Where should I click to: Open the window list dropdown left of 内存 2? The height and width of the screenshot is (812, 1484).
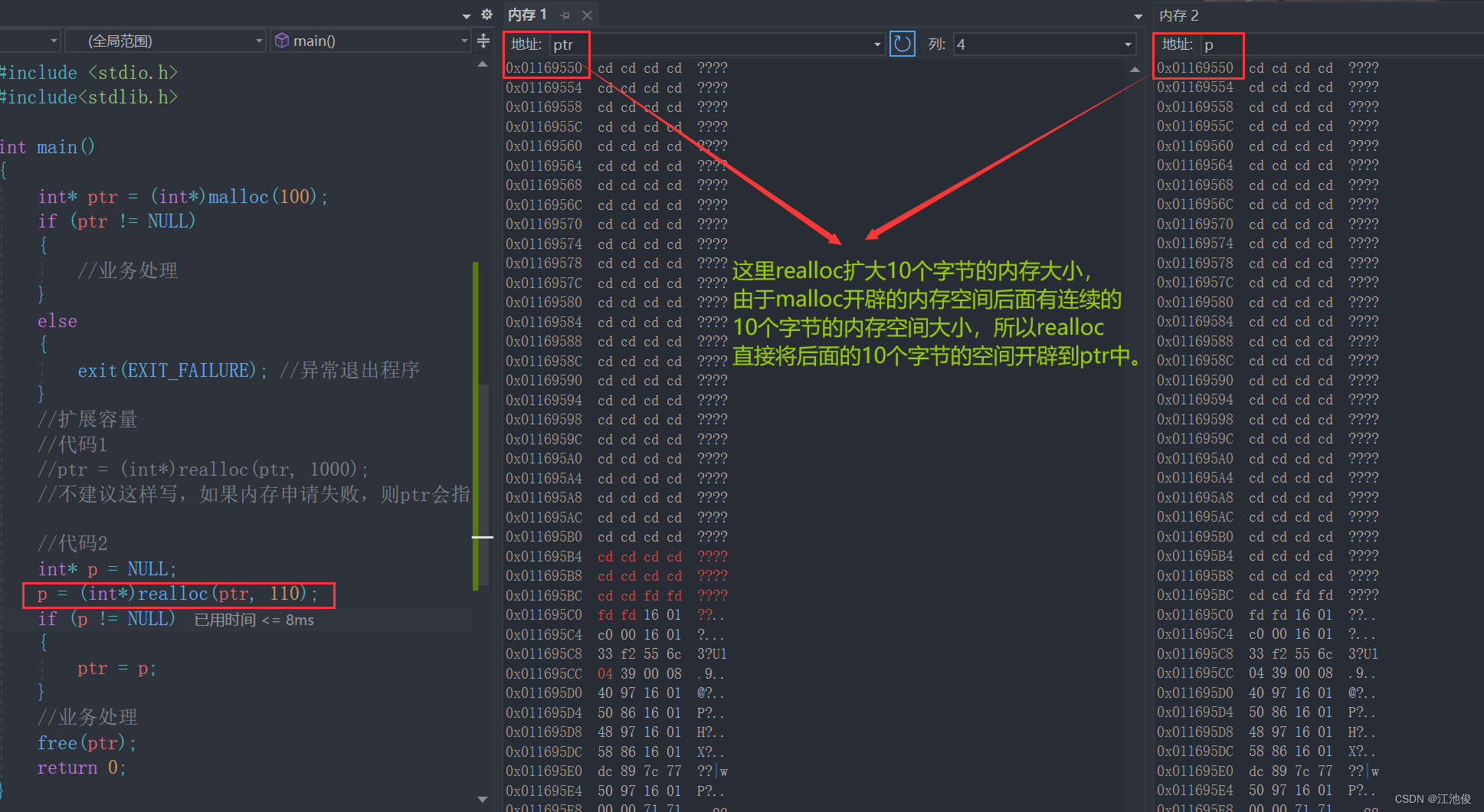1138,16
